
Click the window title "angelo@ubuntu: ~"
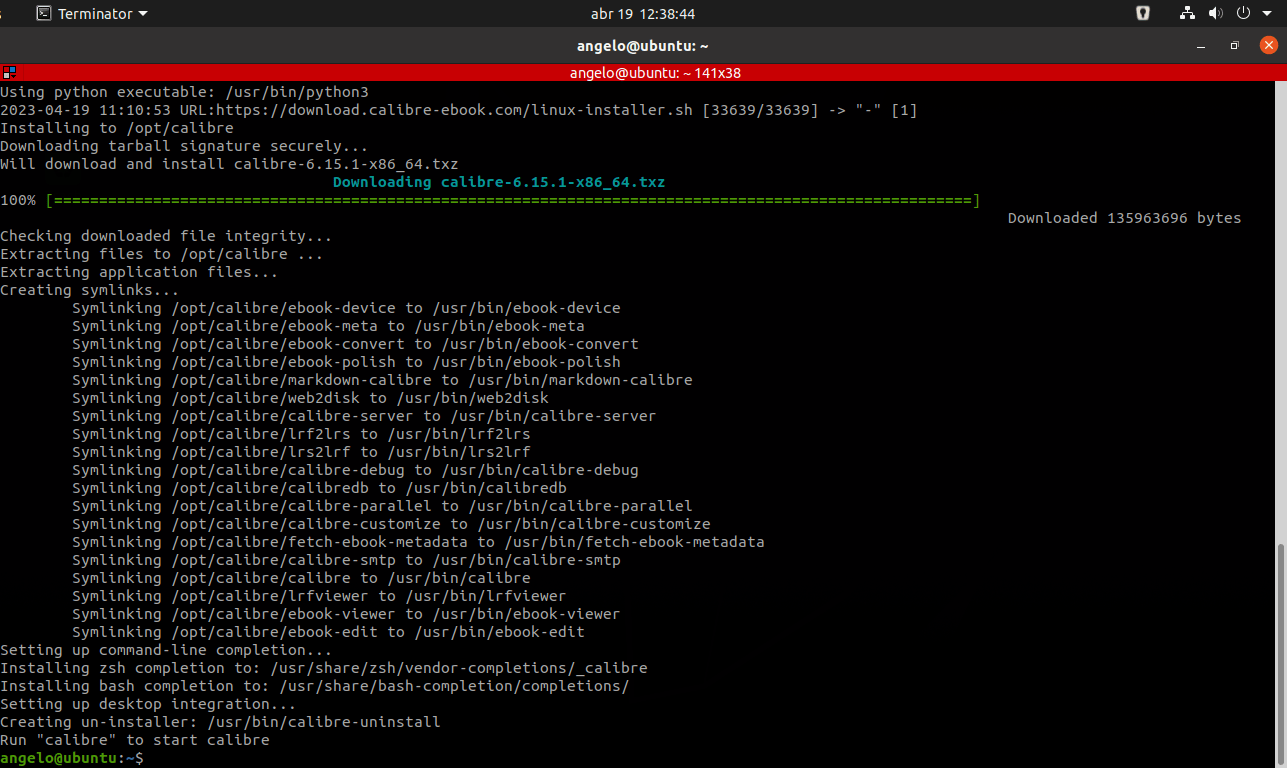tap(643, 46)
